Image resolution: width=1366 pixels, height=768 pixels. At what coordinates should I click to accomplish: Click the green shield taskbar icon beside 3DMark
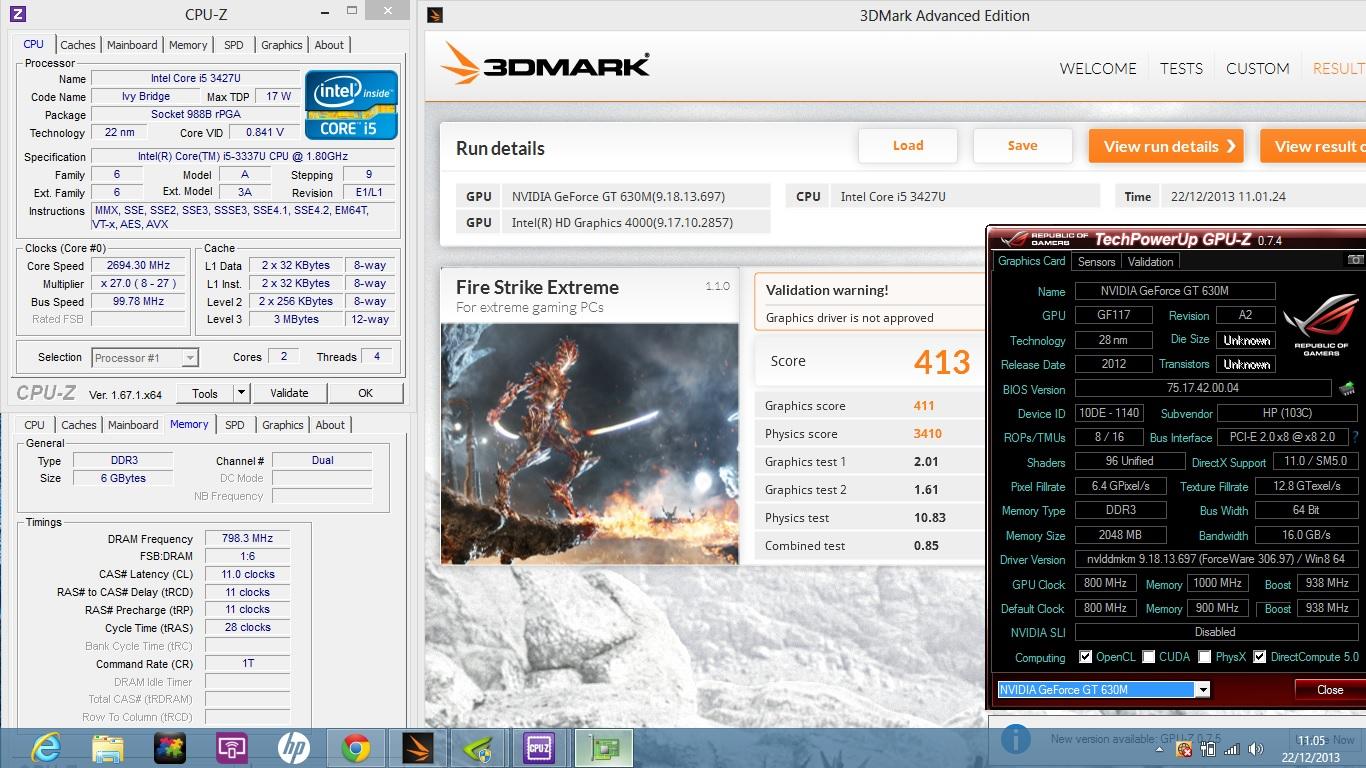click(477, 748)
